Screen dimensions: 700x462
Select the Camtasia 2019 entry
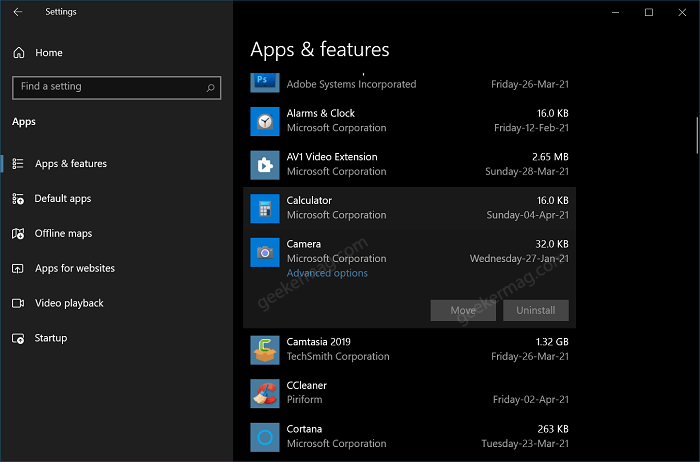click(x=409, y=350)
